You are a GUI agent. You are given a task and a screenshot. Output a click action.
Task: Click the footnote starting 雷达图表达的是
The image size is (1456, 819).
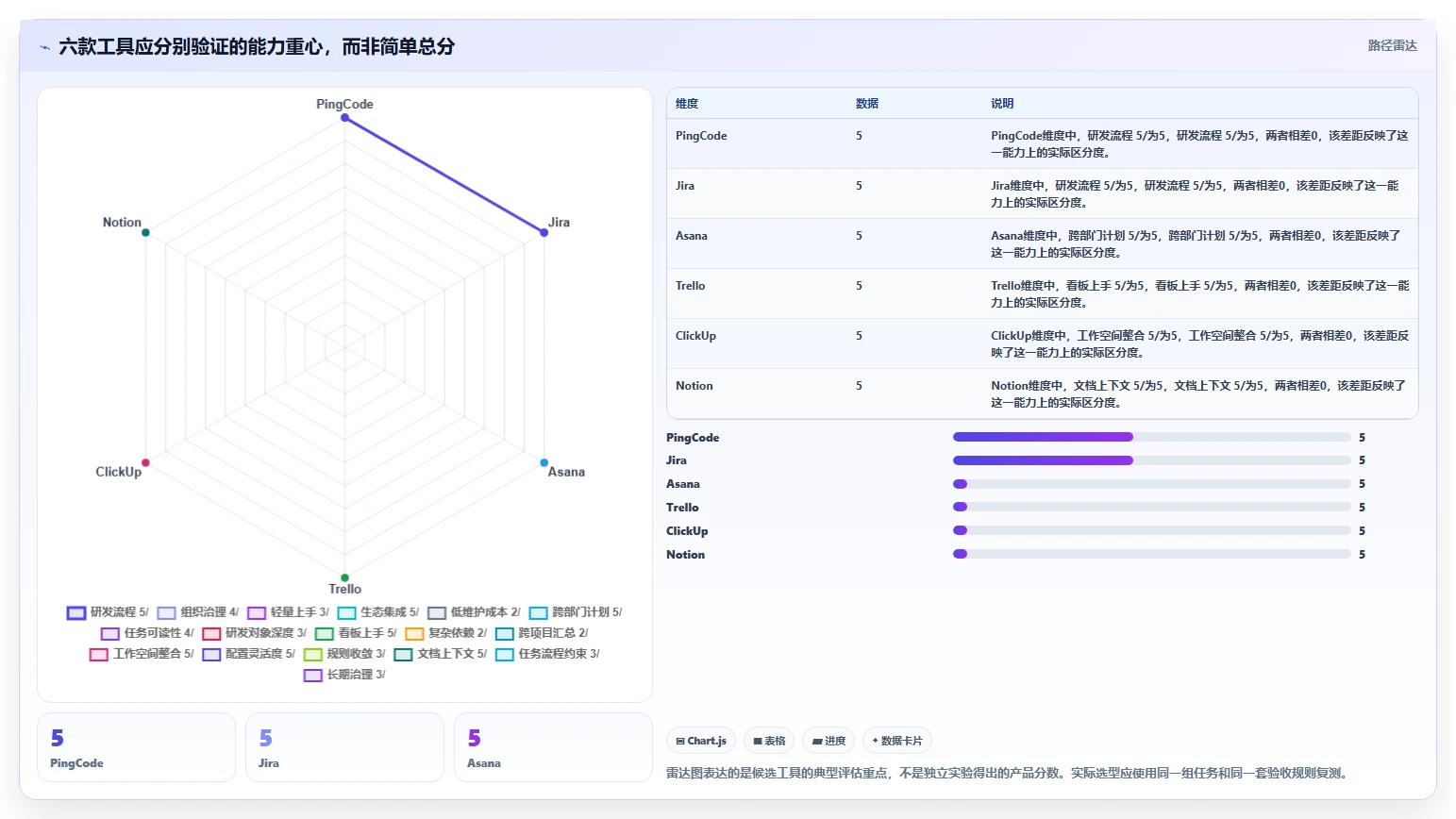(x=1008, y=773)
